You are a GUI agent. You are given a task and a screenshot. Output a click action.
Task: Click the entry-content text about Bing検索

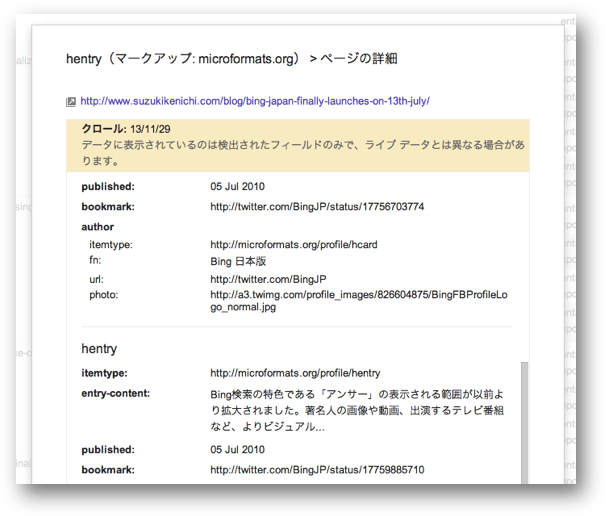point(357,410)
